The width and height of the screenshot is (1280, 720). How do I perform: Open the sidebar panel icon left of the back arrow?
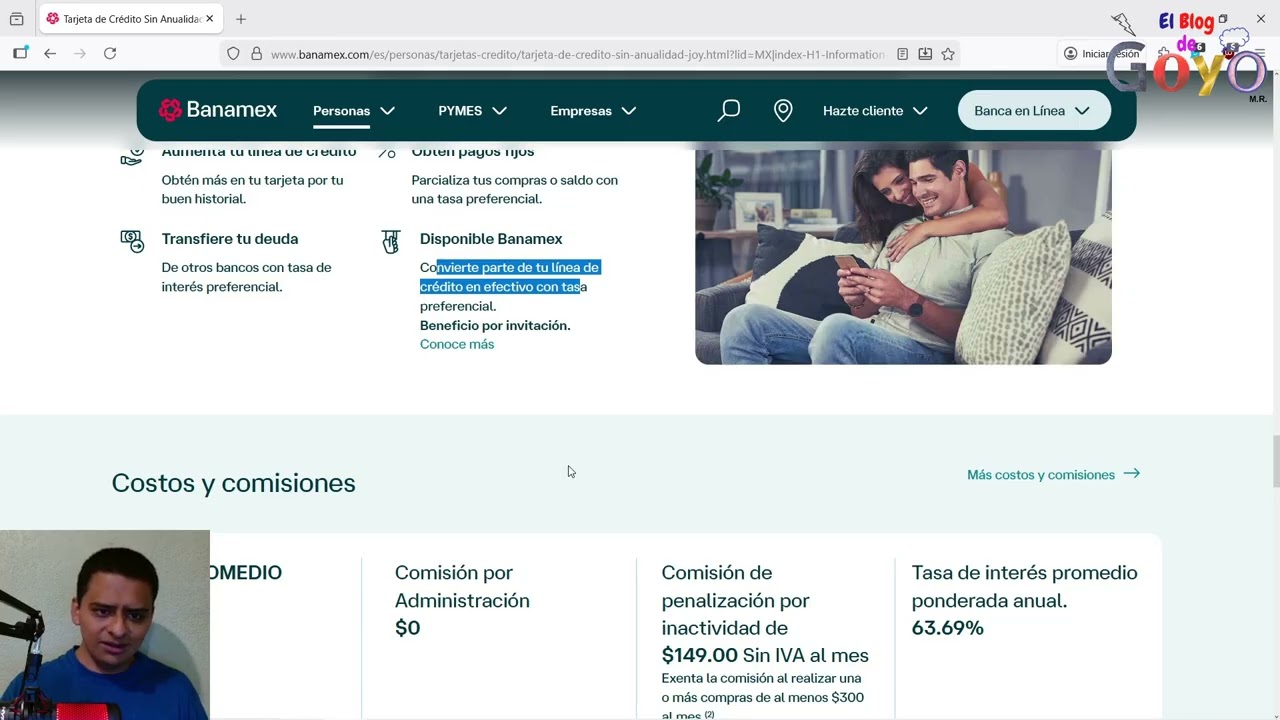20,54
